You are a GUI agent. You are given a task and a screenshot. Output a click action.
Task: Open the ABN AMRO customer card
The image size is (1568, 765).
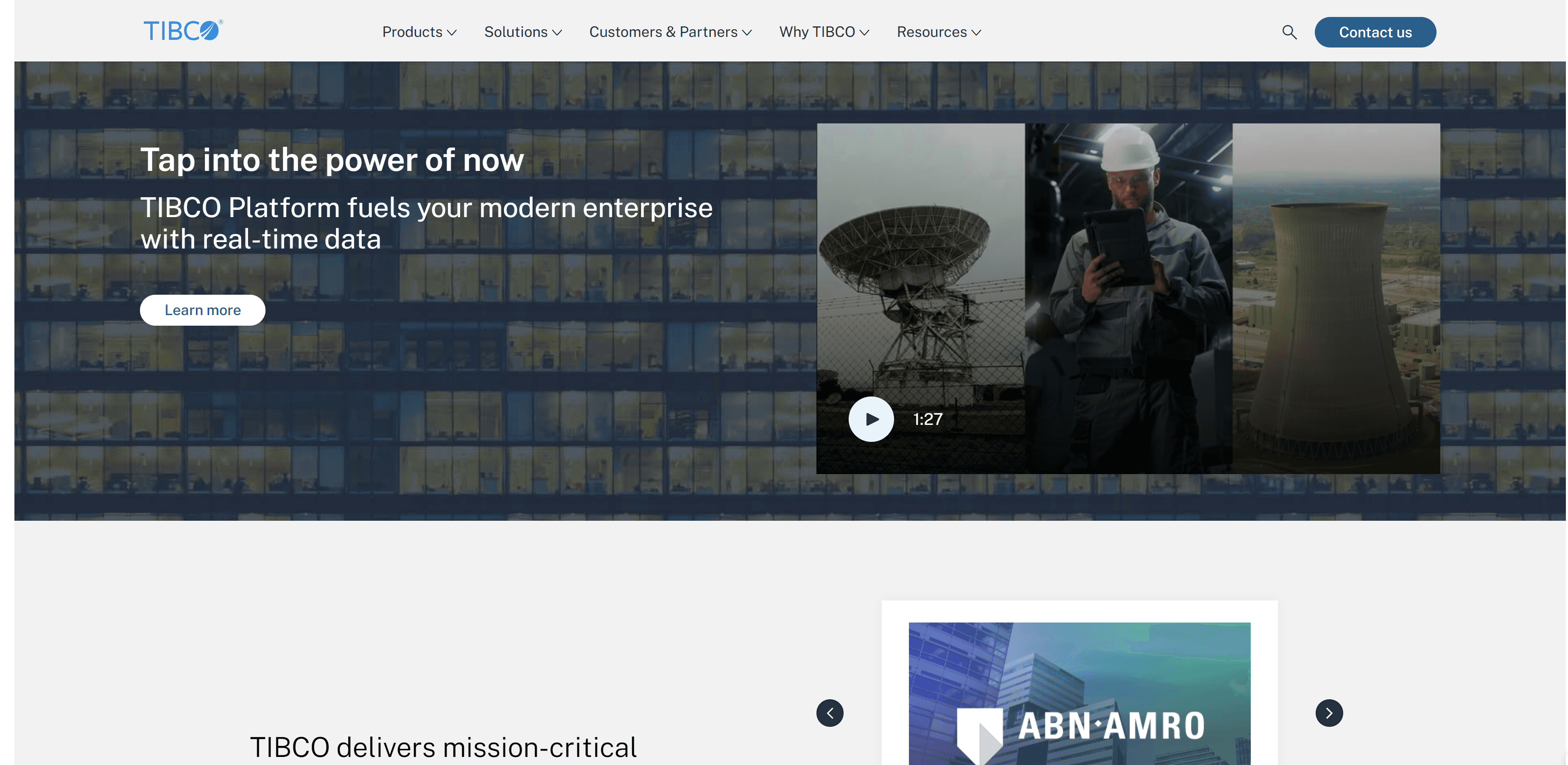click(1079, 683)
